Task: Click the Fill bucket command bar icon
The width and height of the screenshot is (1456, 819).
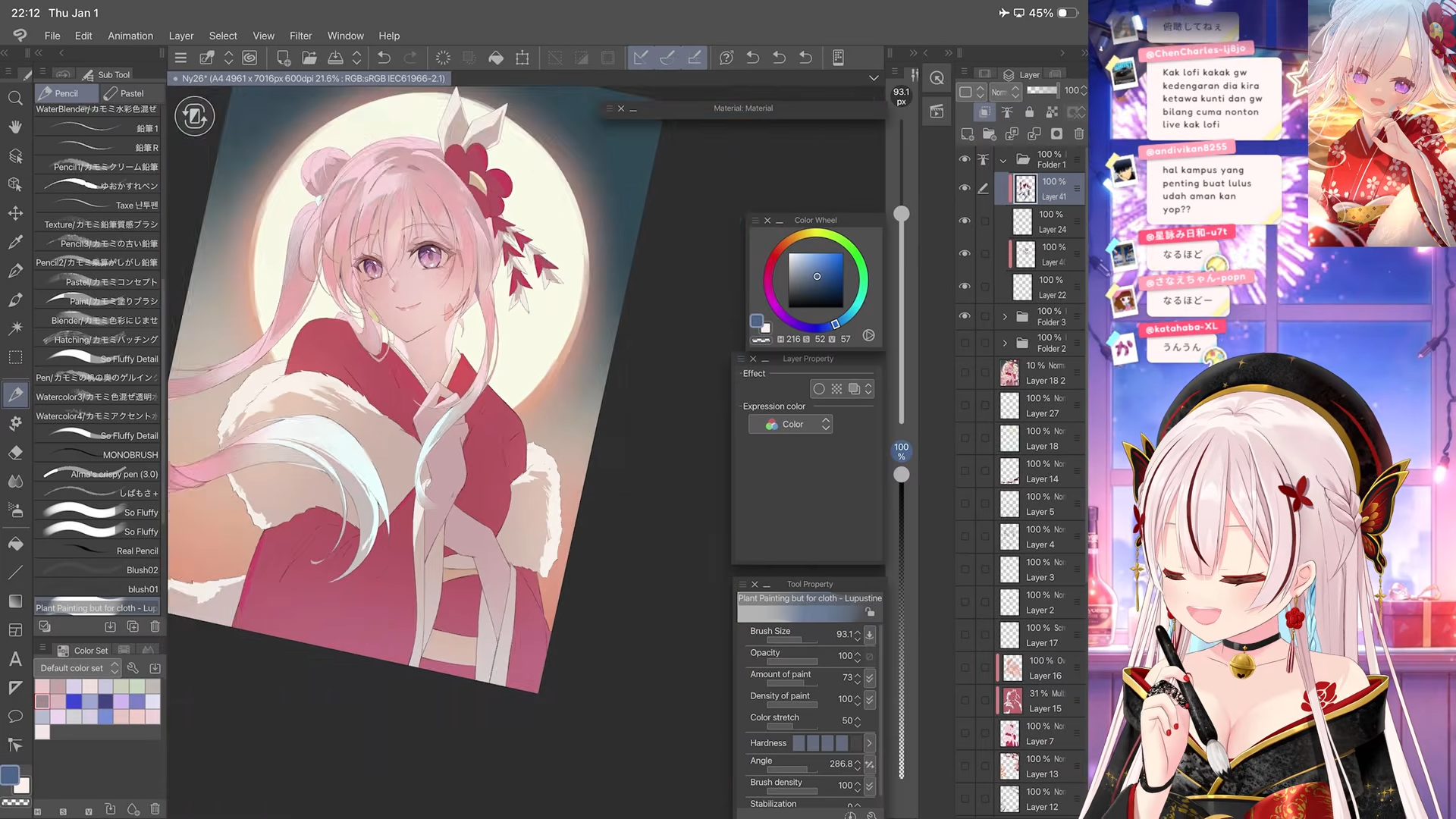Action: point(496,58)
